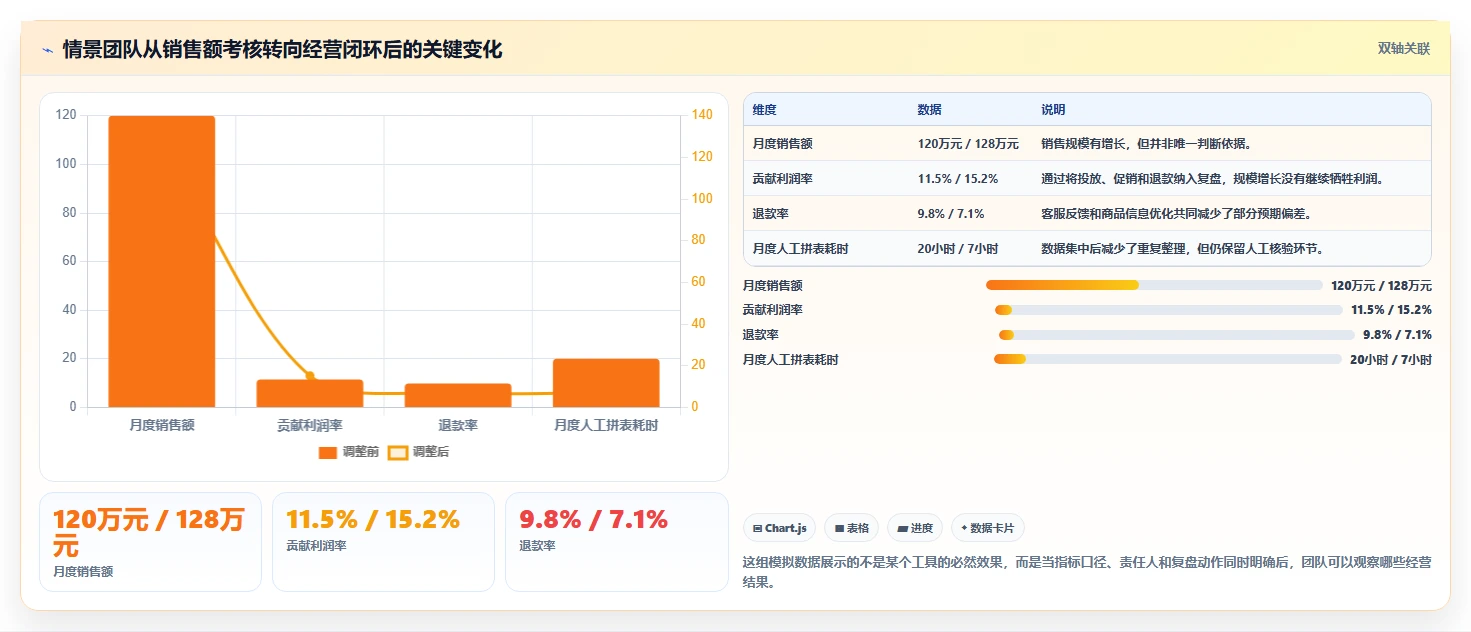Toggle the 调整前 legend entry
The image size is (1471, 632).
349,452
